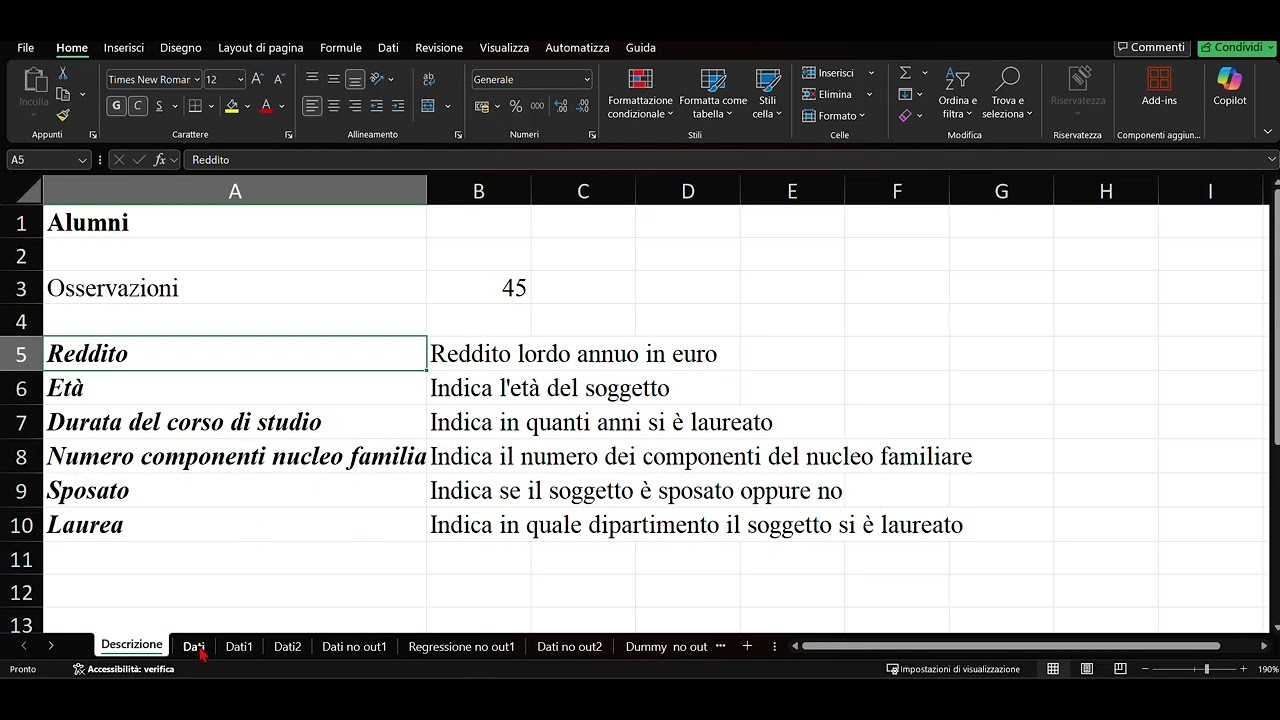Click the Commenti button
The image size is (1280, 720).
pos(1151,47)
